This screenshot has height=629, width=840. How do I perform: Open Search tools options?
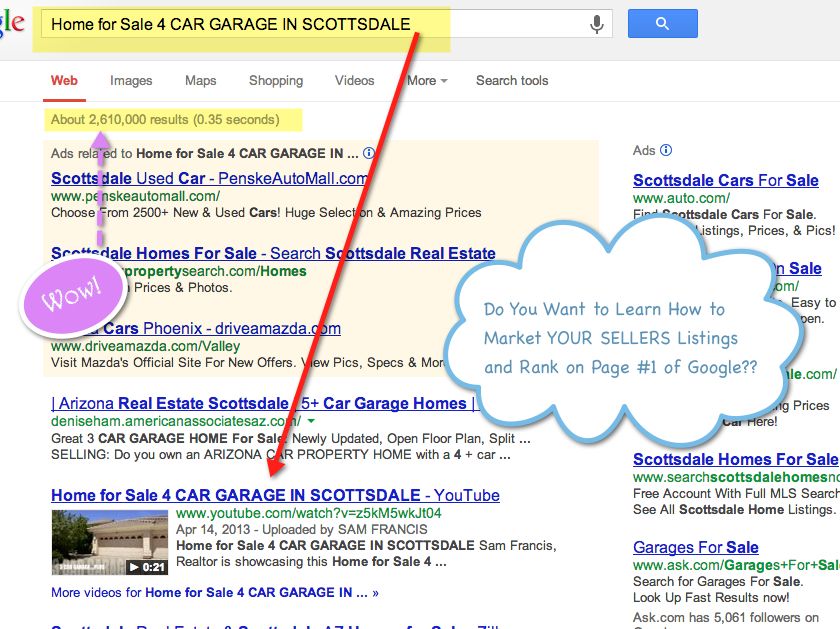coord(512,80)
